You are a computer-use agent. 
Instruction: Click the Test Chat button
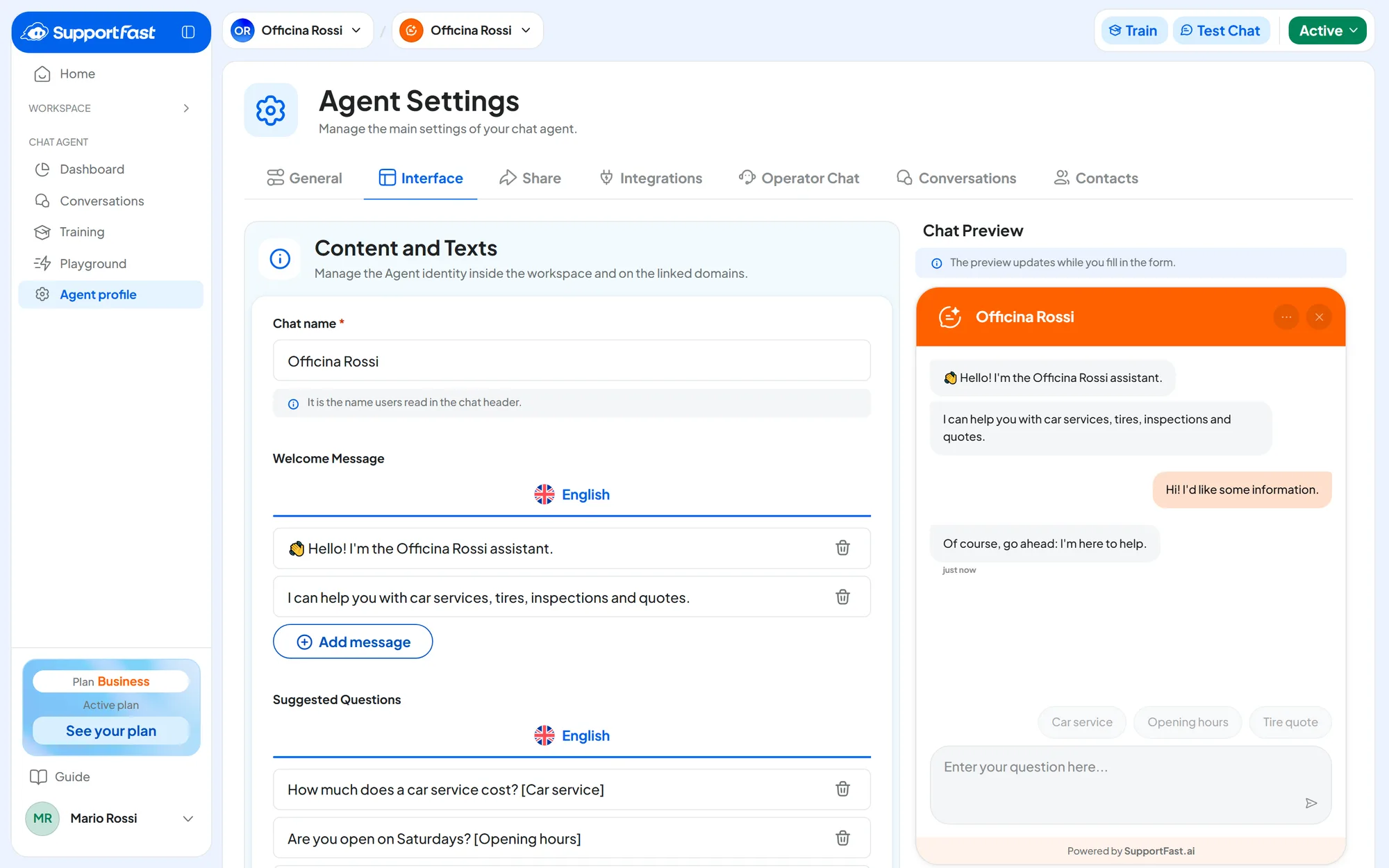point(1221,31)
